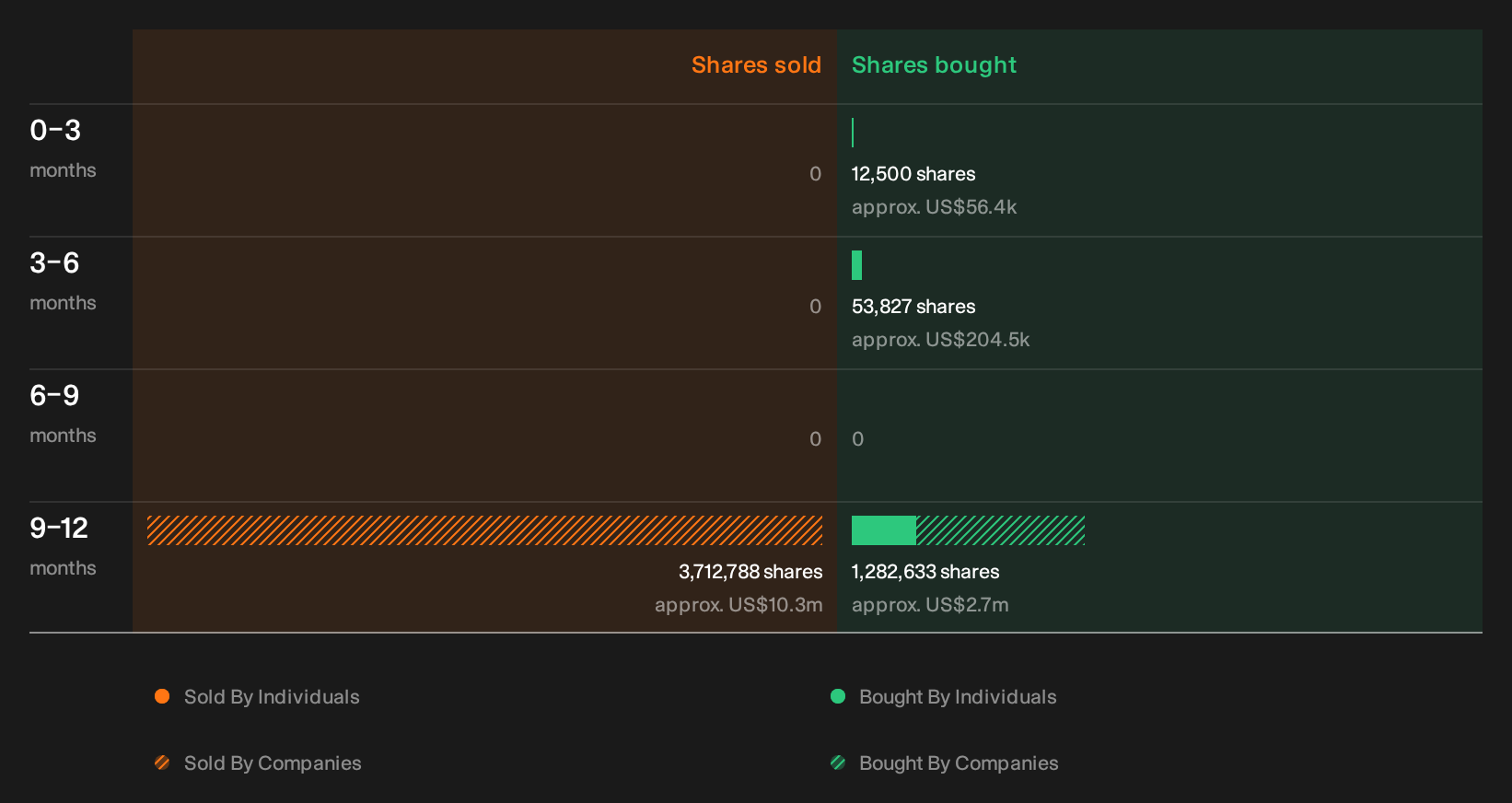Click the orange Sold By Individuals legend dot
This screenshot has height=803, width=1512.
tap(162, 696)
